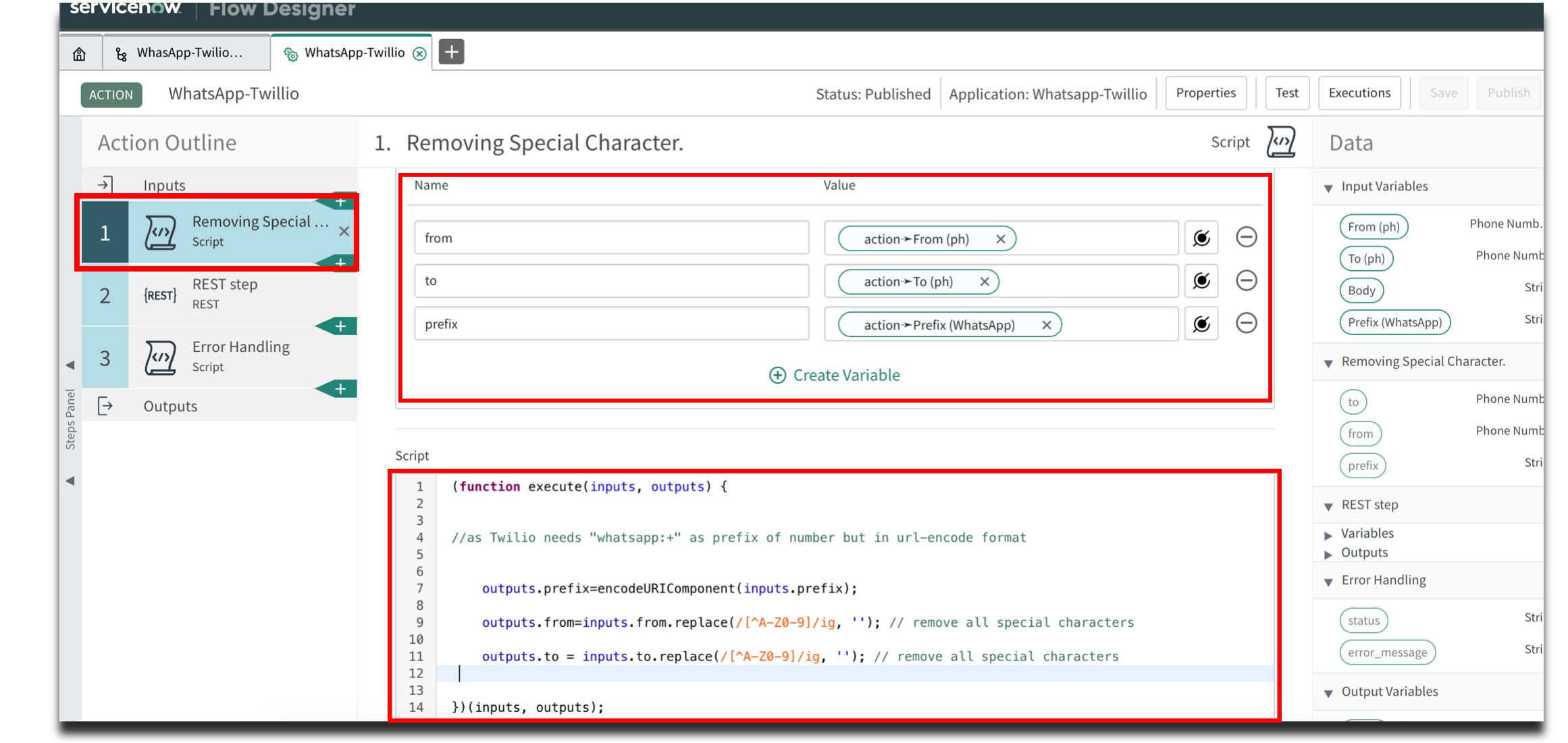Add a new step below Removing Special Character
Image resolution: width=1568 pixels, height=743 pixels.
click(341, 263)
